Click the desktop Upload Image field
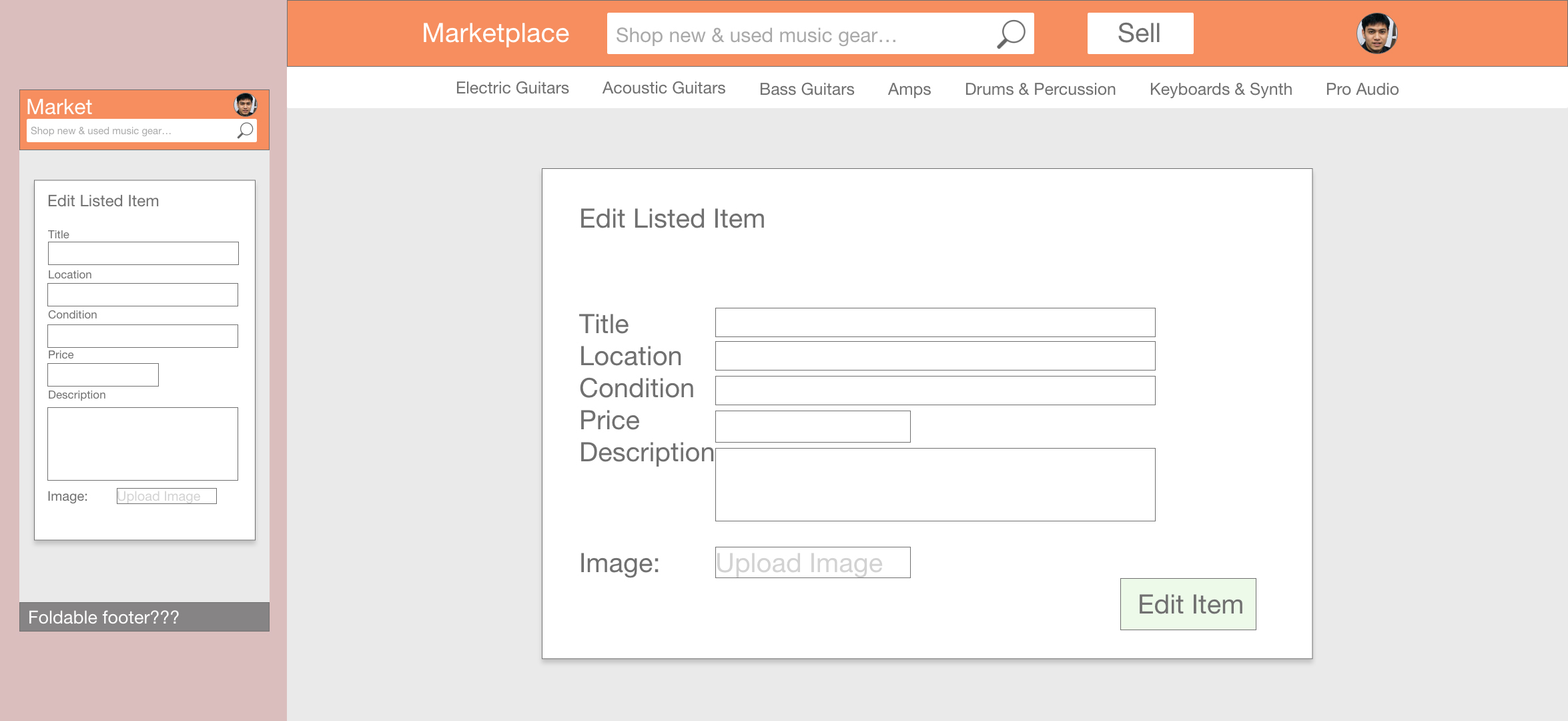 pyautogui.click(x=813, y=563)
